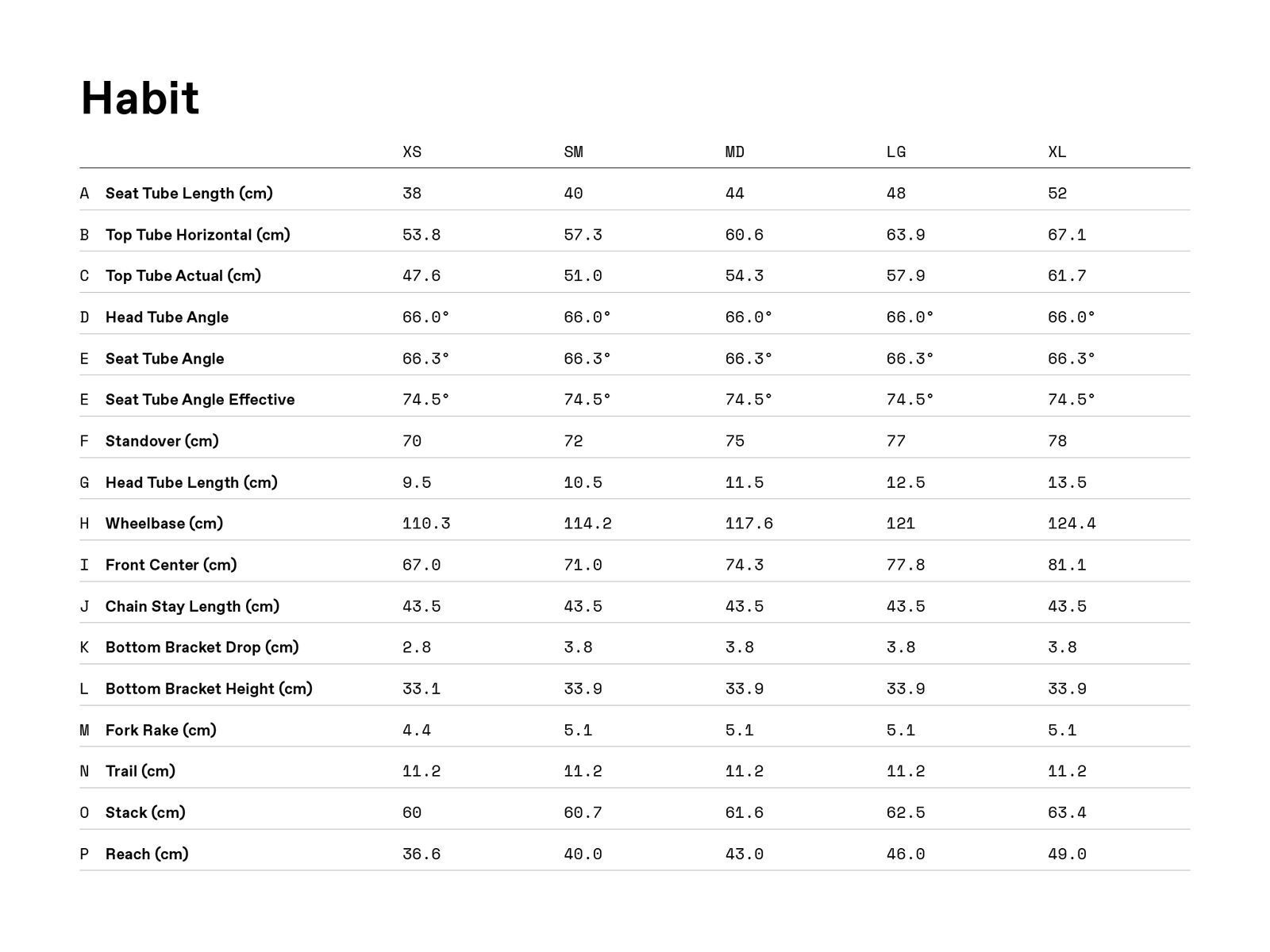This screenshot has width=1270, height=952.
Task: Click the Bottom Bracket Drop value 2.8
Action: click(x=417, y=647)
